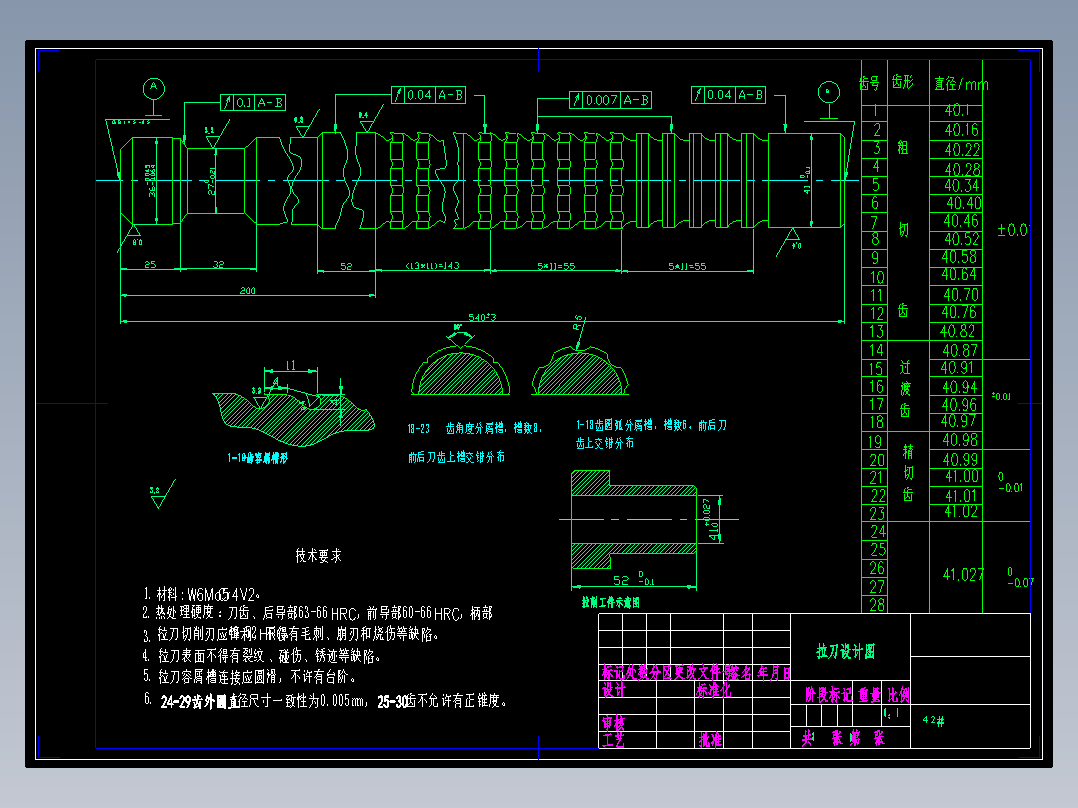Select the title block cell 阶段标记

[828, 695]
